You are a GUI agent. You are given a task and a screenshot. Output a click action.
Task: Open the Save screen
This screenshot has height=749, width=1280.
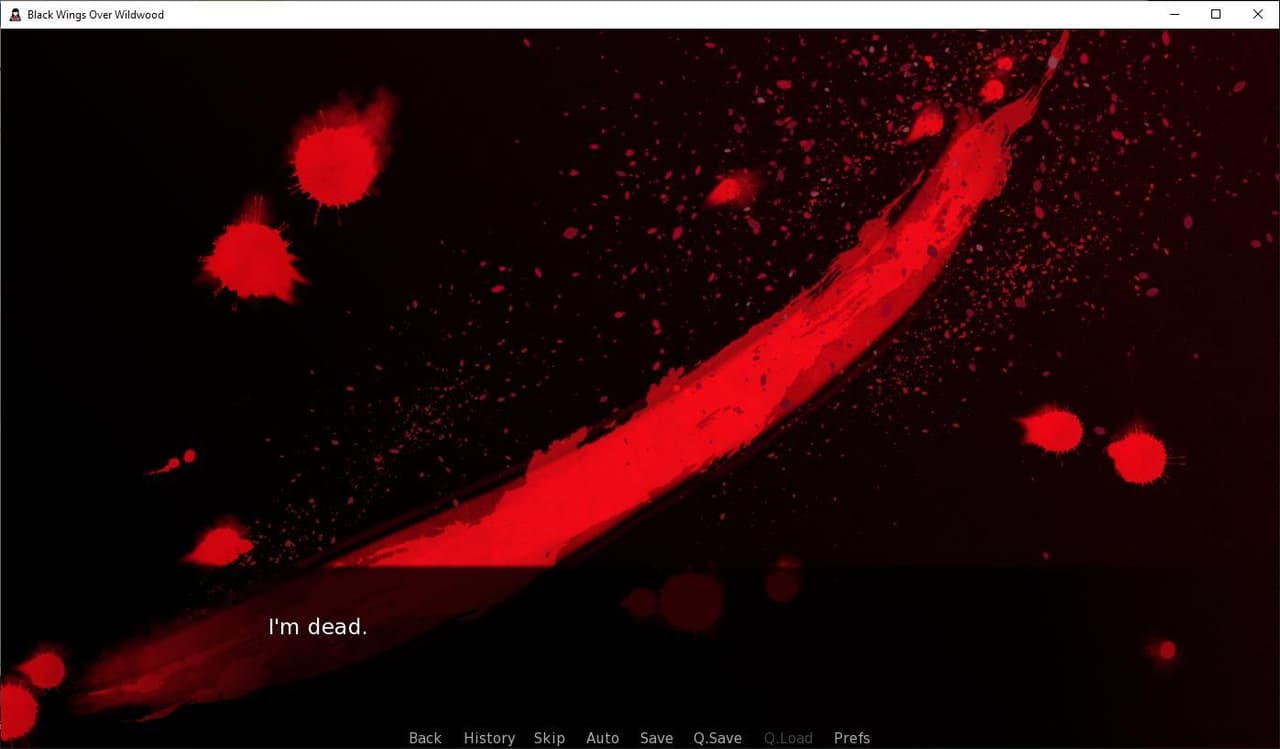coord(656,738)
